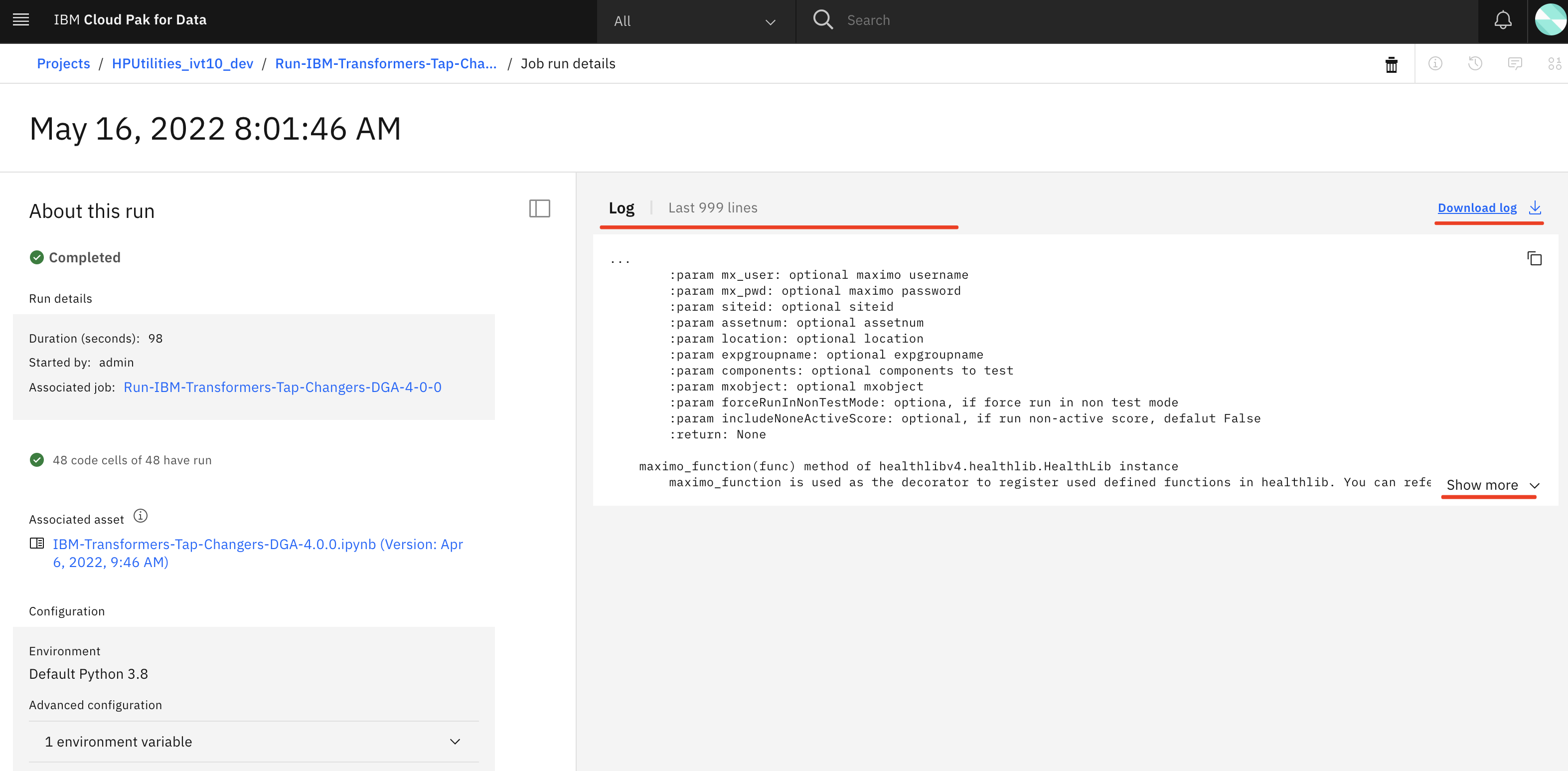Go to Projects breadcrumb
Viewport: 1568px width, 771px height.
(63, 63)
